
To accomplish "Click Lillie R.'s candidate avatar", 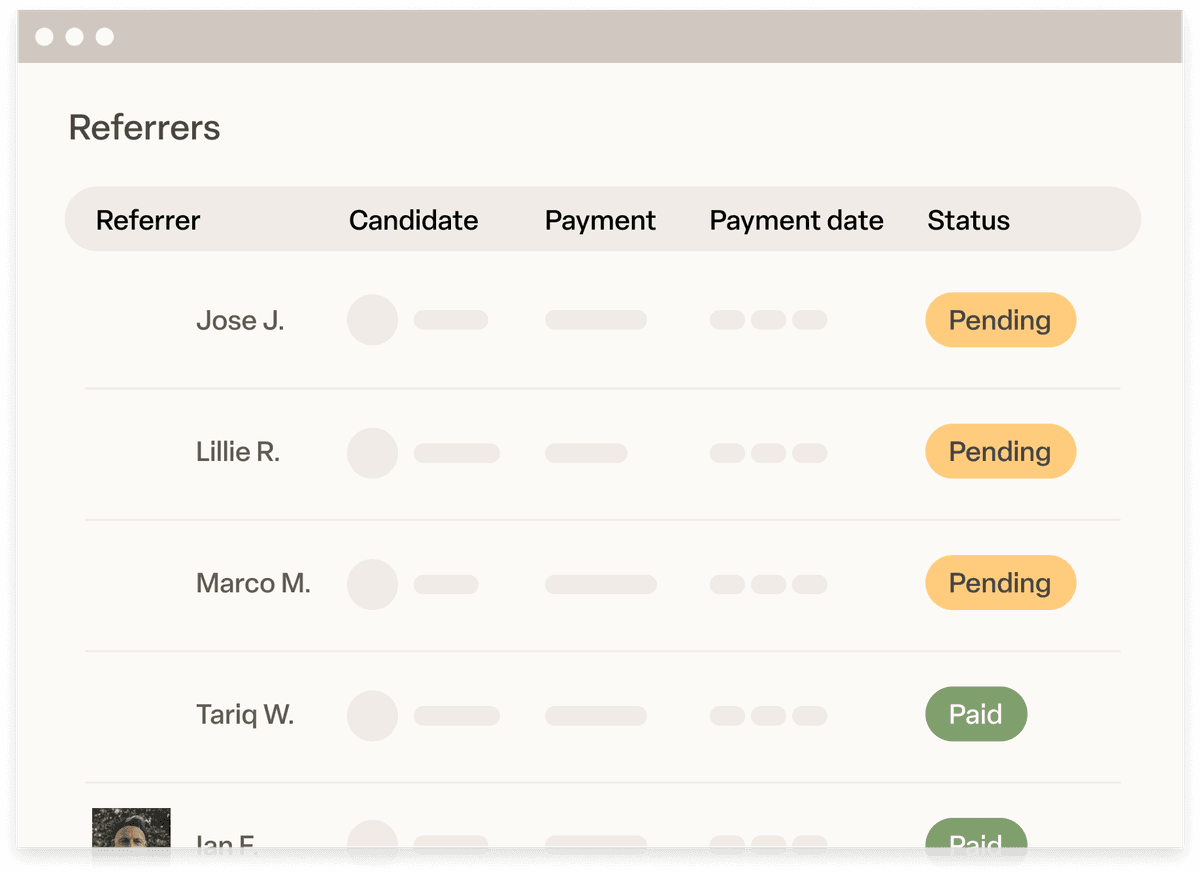I will click(x=372, y=452).
